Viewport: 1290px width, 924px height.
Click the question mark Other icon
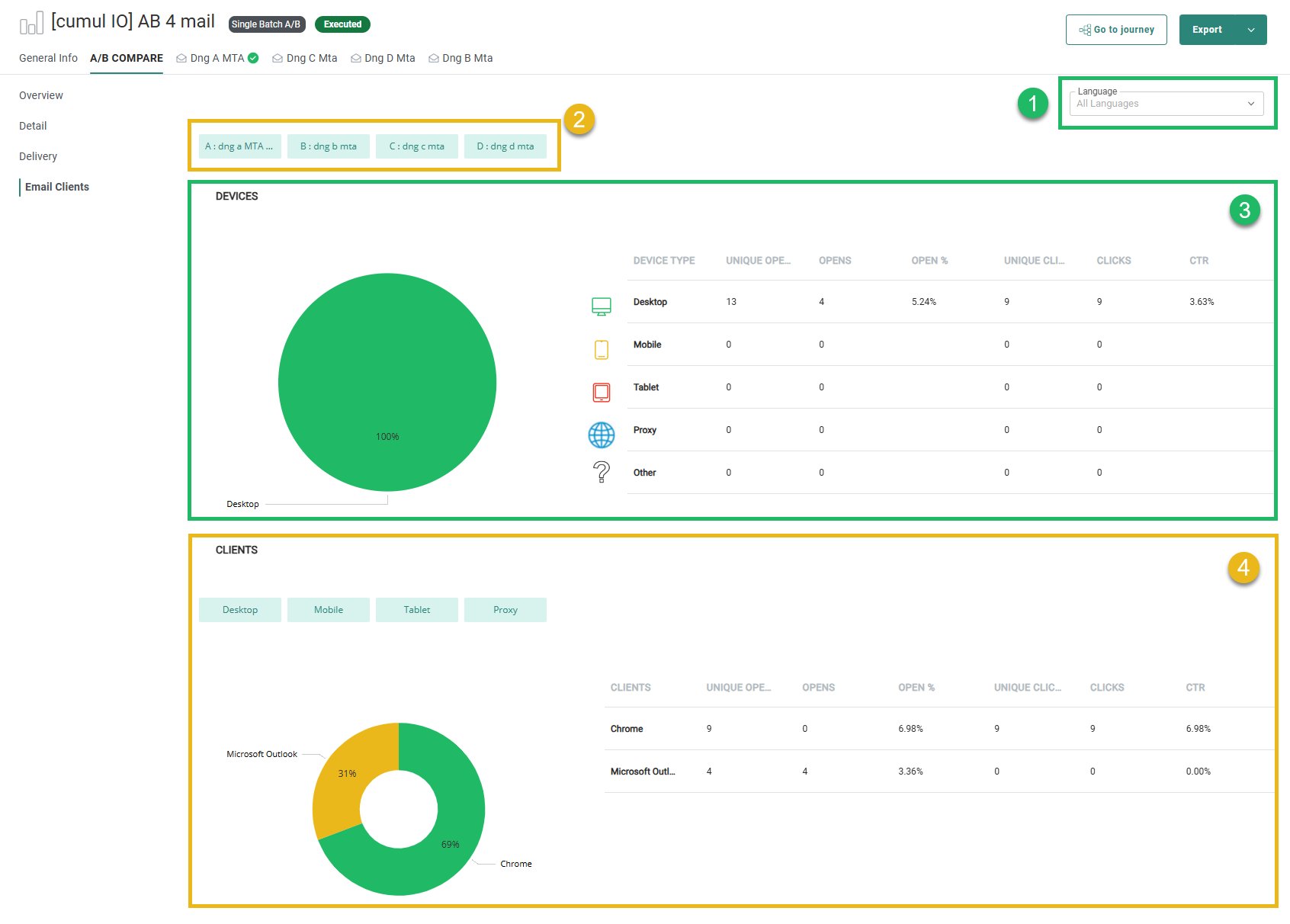click(601, 473)
